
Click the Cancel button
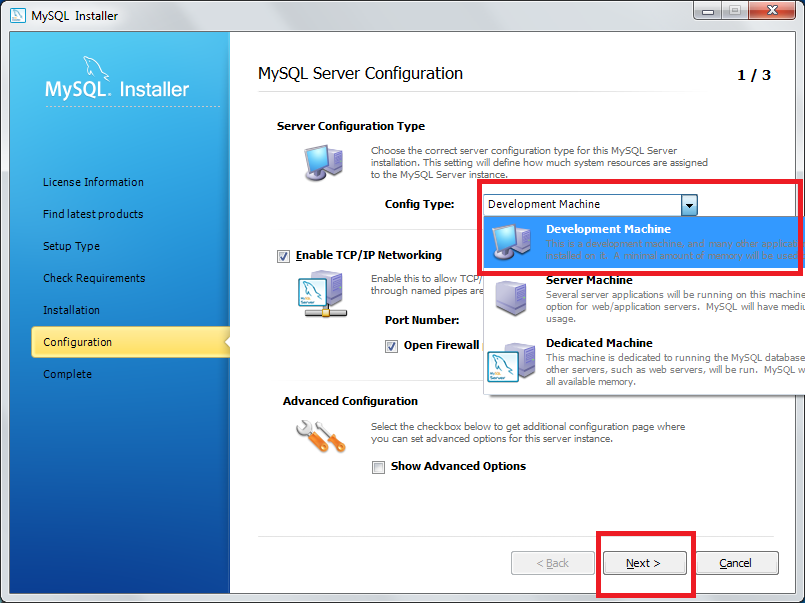737,563
